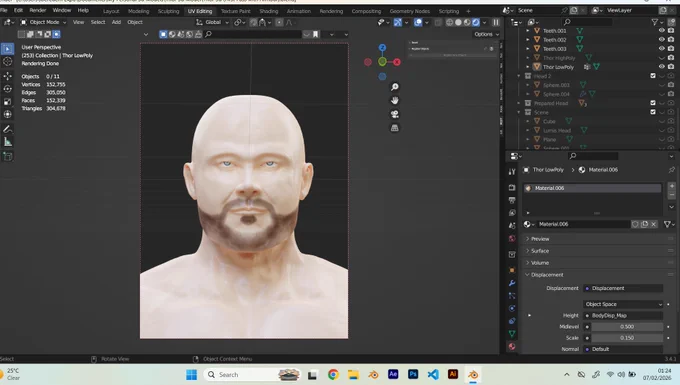
Task: Click the add material slot plus button
Action: (672, 186)
